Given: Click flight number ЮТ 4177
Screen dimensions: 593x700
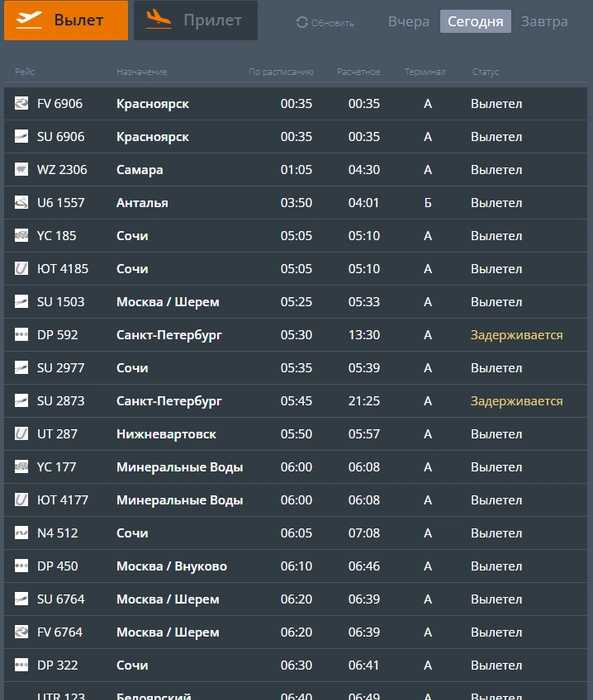Looking at the screenshot, I should point(63,500).
